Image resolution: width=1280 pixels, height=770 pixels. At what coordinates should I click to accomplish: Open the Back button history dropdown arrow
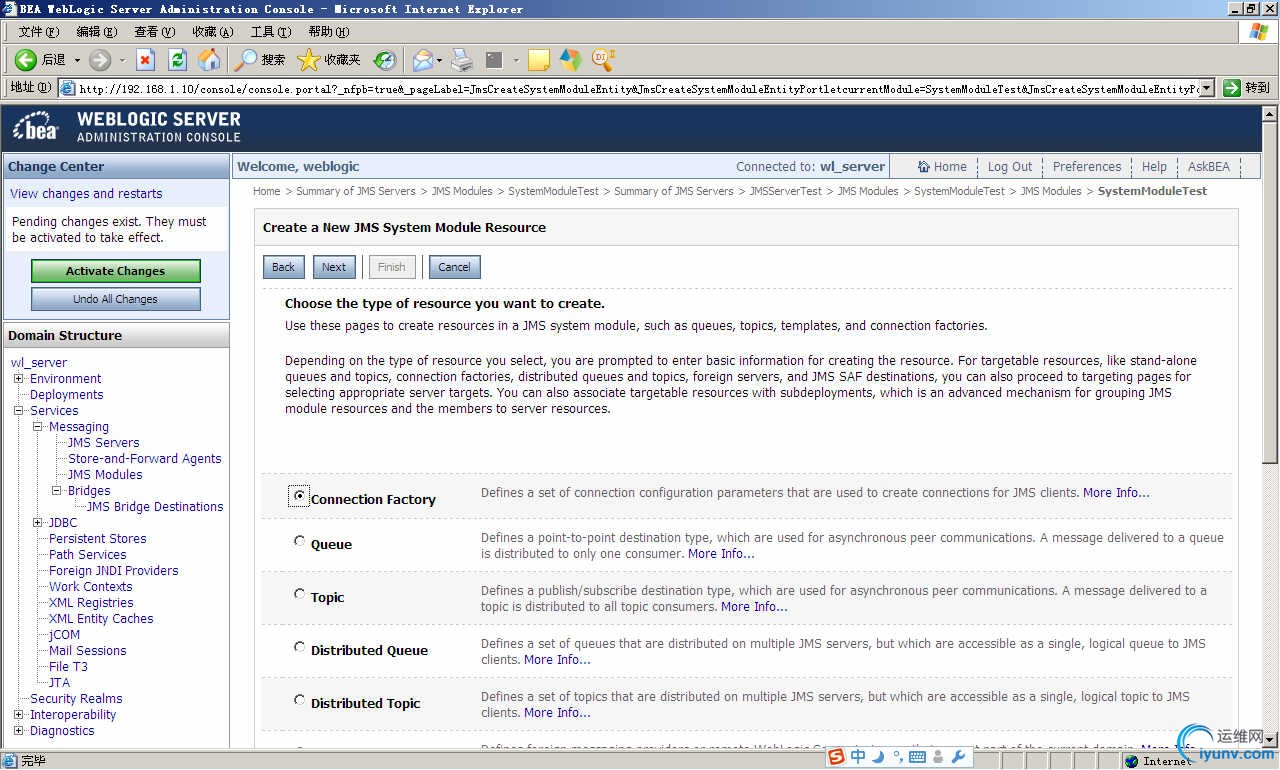(x=77, y=60)
